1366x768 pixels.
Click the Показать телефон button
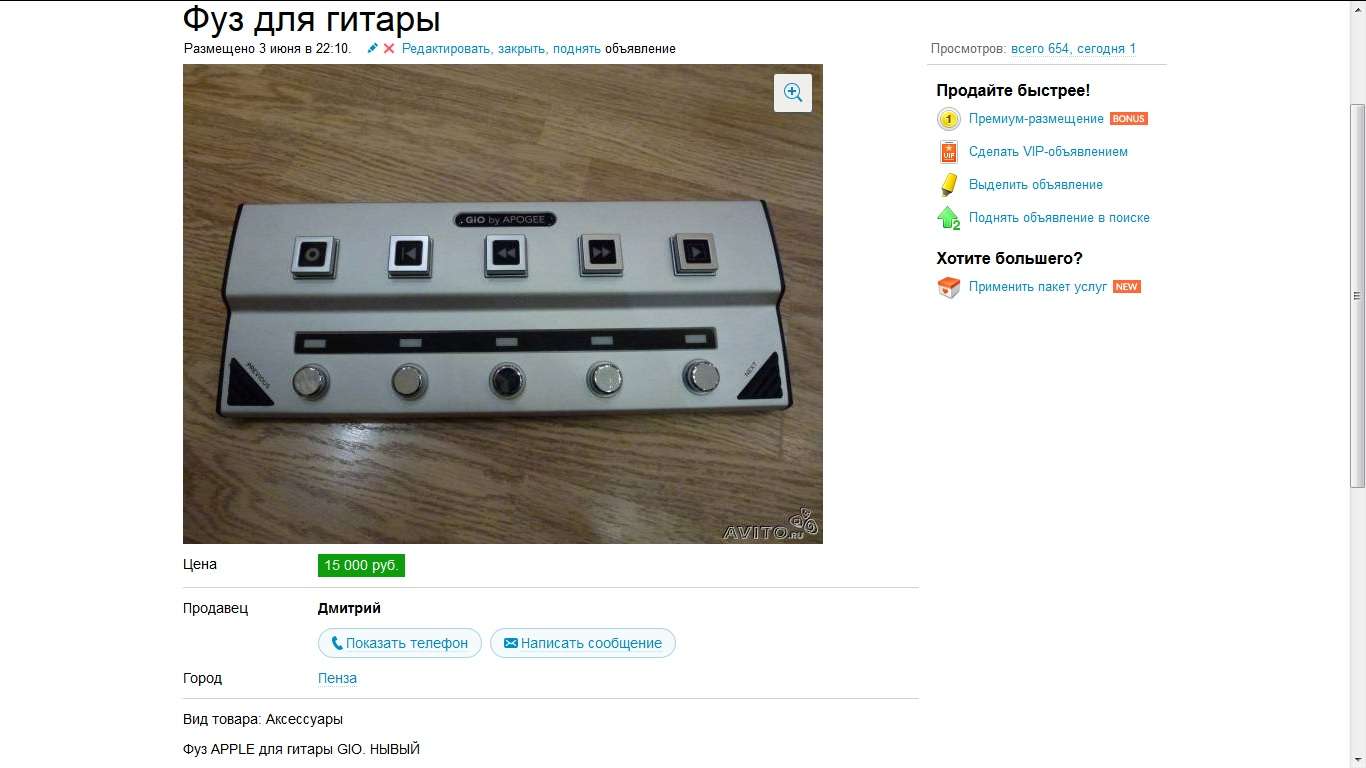400,643
